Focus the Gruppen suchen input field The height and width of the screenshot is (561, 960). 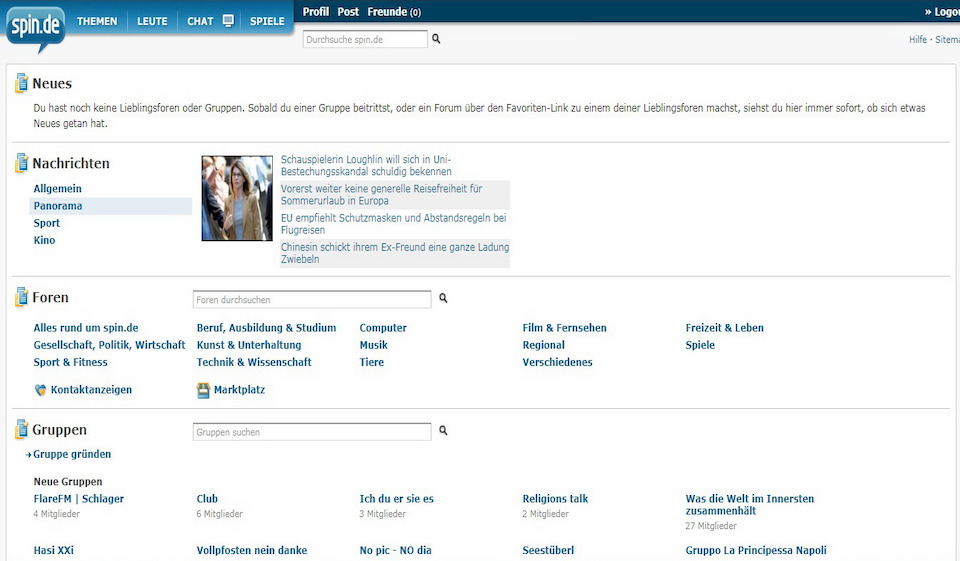coord(312,432)
